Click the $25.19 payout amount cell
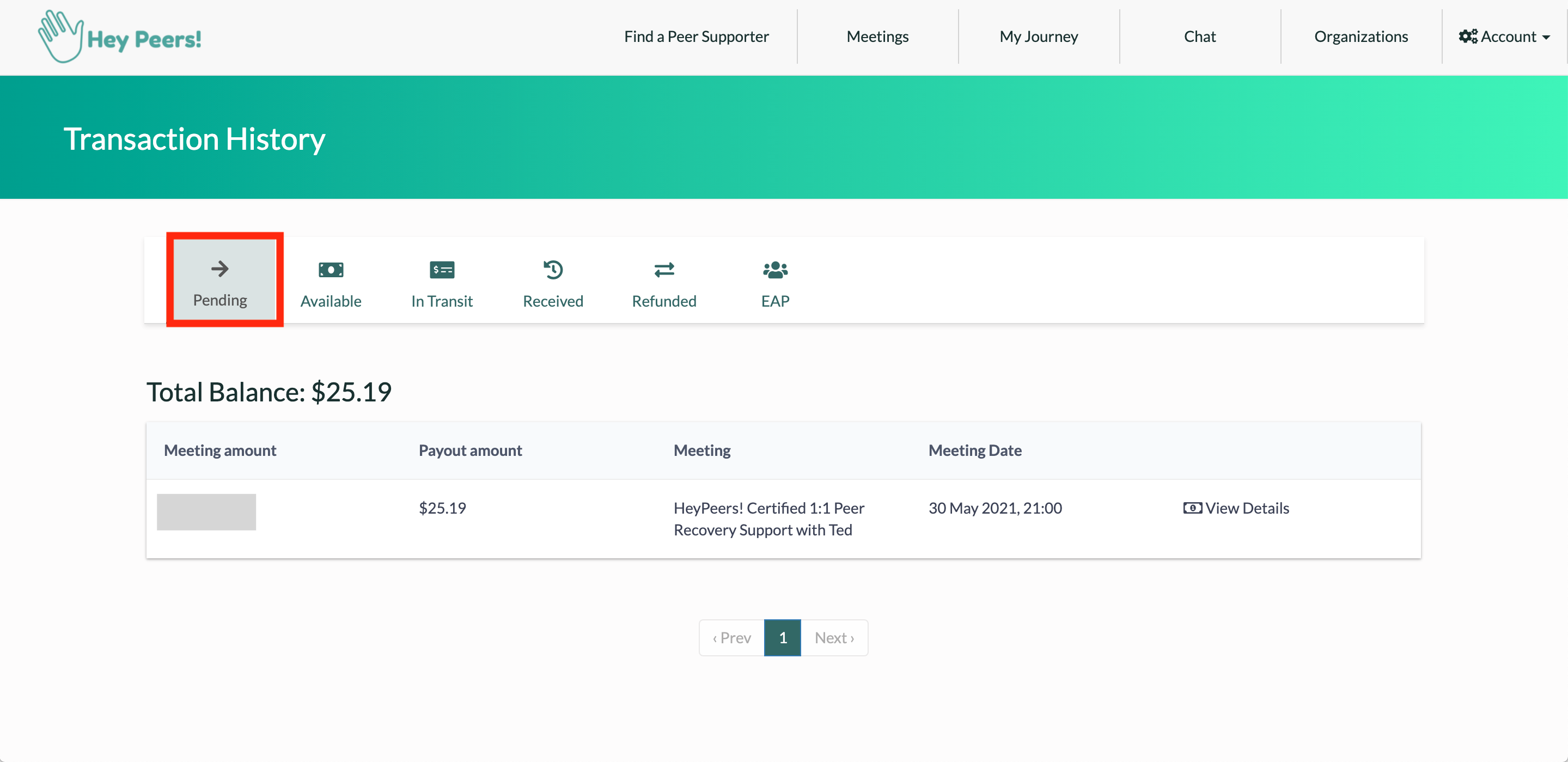 (x=442, y=508)
